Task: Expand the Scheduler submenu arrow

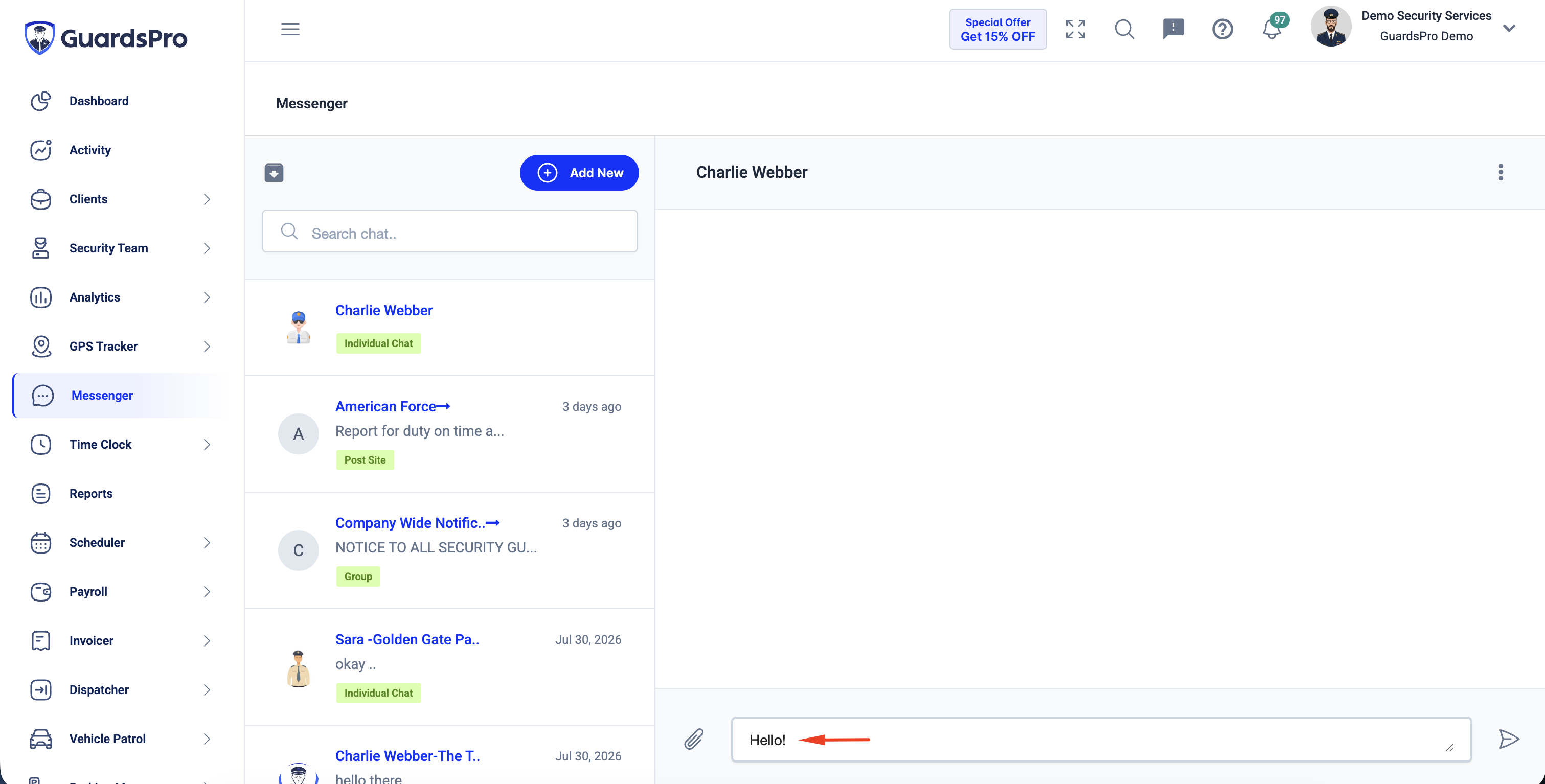Action: pos(207,543)
